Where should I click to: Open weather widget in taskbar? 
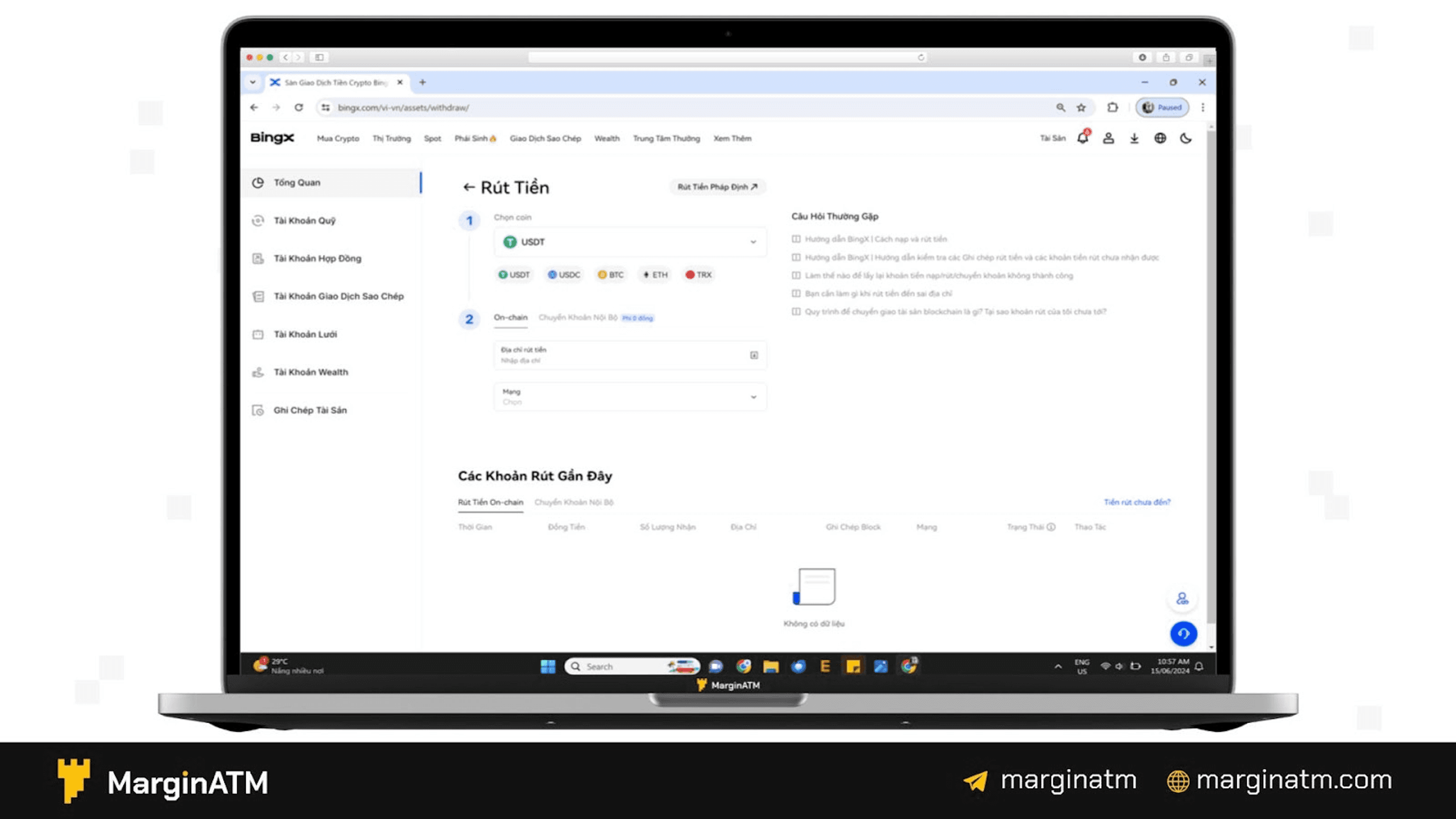click(x=288, y=666)
